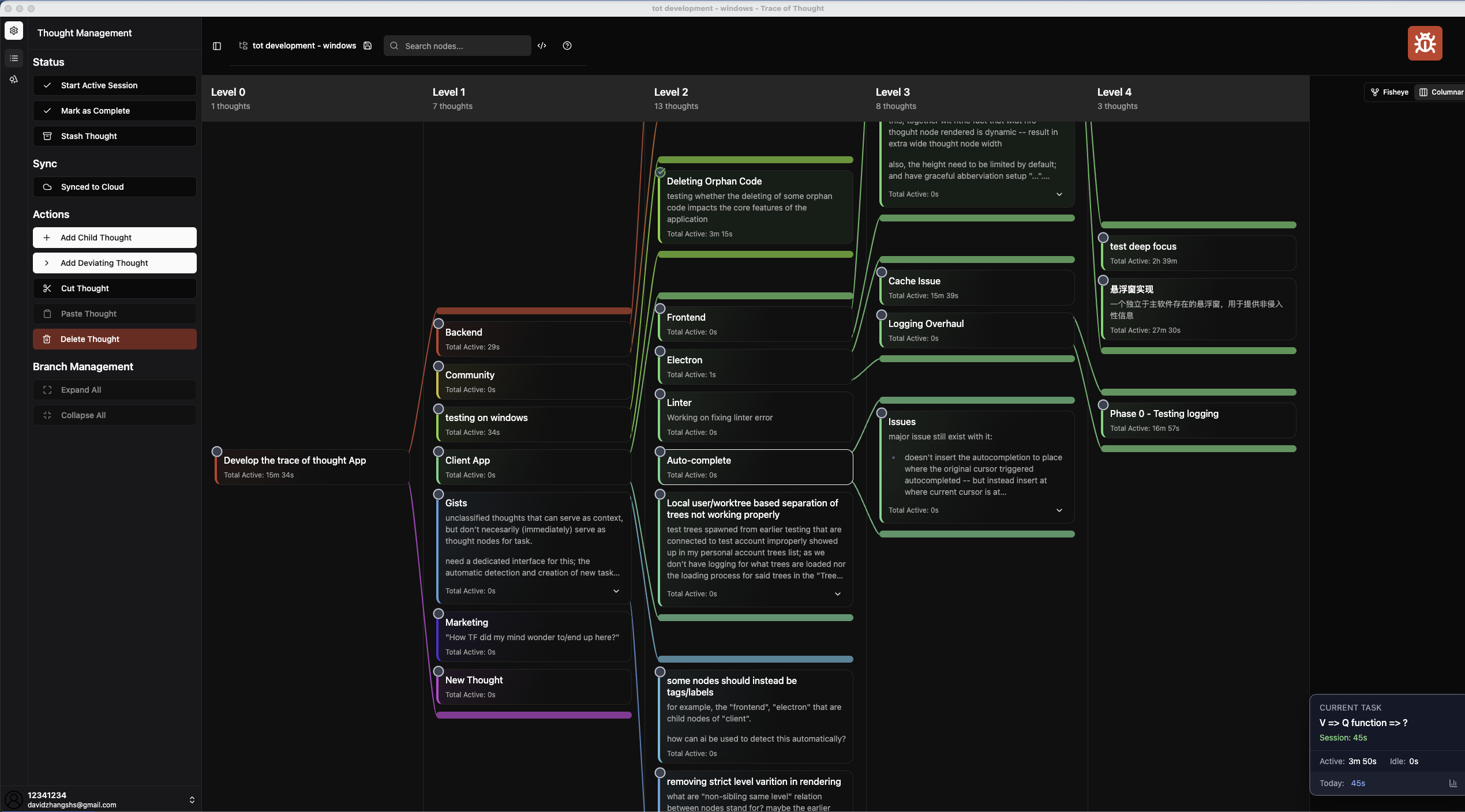Click the expand icon of Expand All
Screen dimensions: 1465x812
tap(47, 390)
